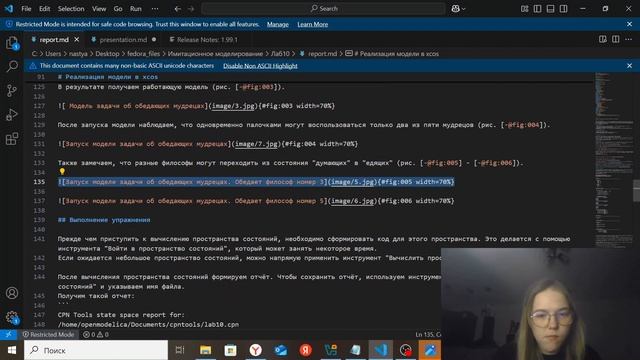
Task: Open the File menu
Action: point(26,9)
